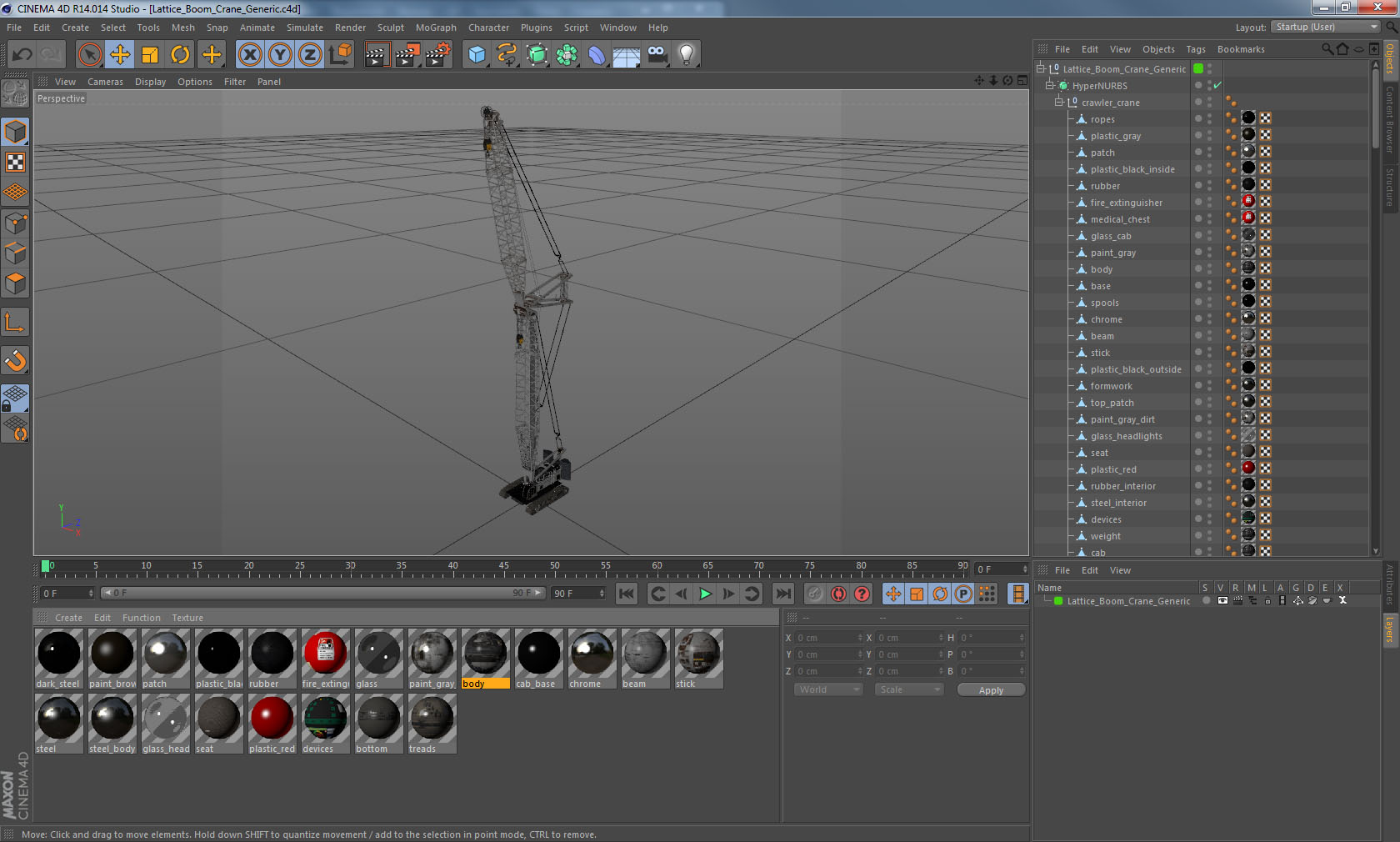Image resolution: width=1400 pixels, height=842 pixels.
Task: Collapse the HyperNURBS hierarchy
Action: [x=1050, y=86]
